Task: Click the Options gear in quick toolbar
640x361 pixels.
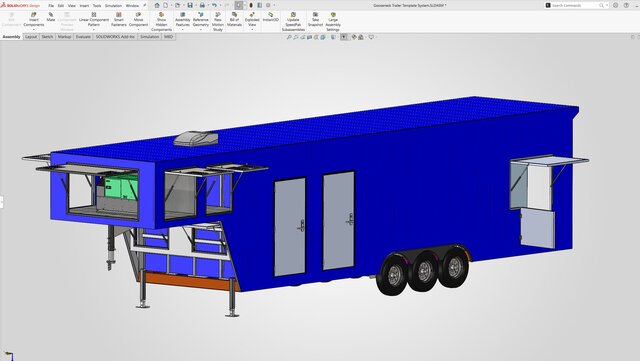Action: [268, 5]
